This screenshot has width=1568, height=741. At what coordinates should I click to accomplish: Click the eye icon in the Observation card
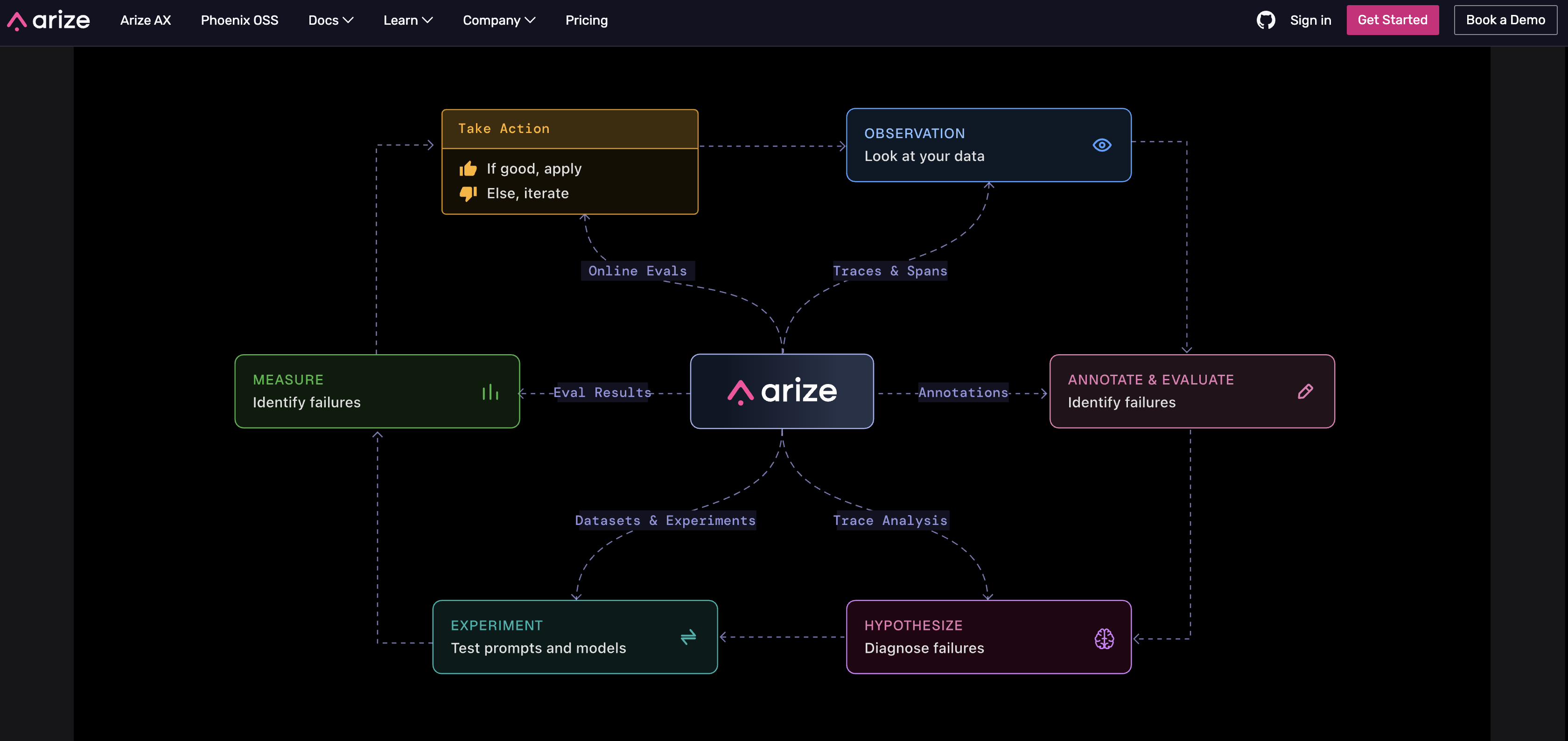(x=1102, y=145)
